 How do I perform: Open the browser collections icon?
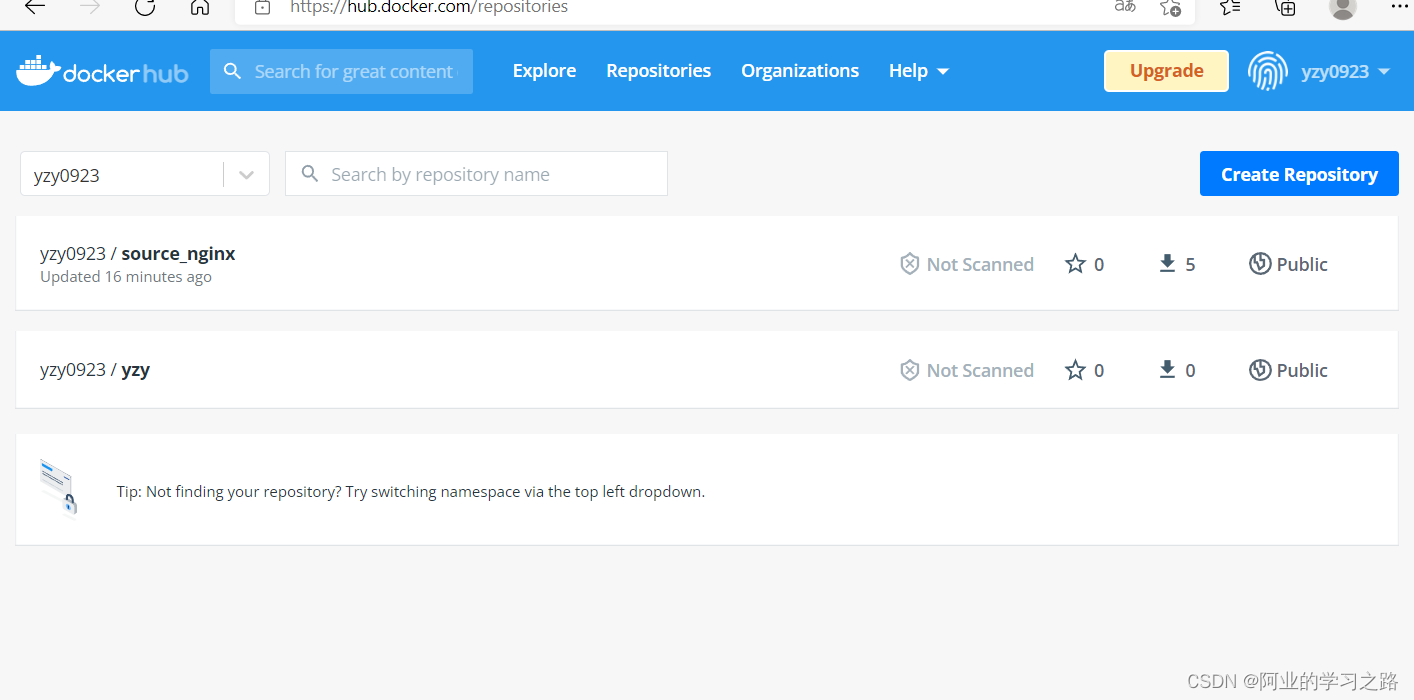1286,7
